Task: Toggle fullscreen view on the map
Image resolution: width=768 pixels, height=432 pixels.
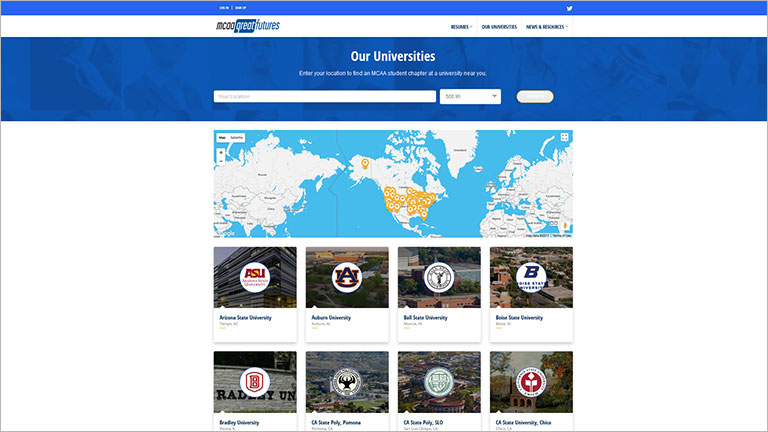Action: (564, 137)
